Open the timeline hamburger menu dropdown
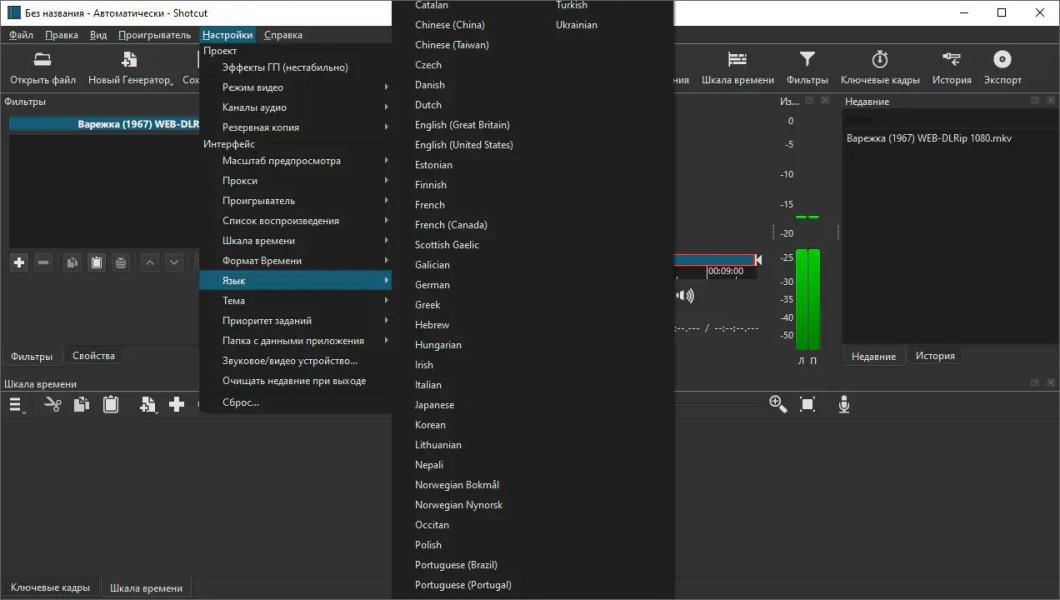The image size is (1060, 600). 17,405
